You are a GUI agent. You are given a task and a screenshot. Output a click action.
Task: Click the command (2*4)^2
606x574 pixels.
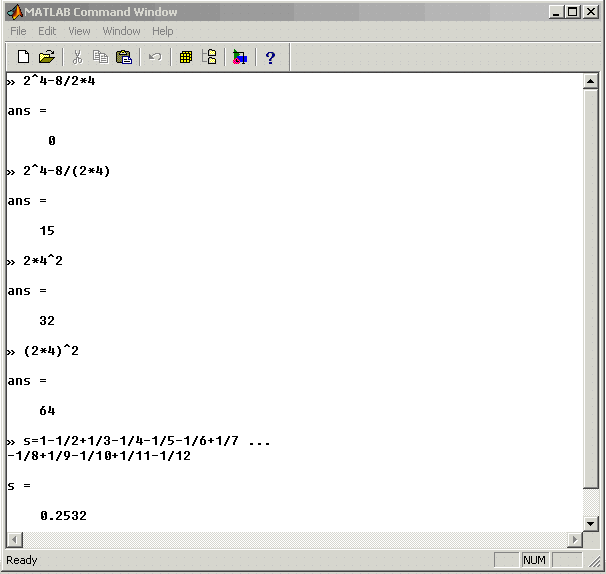(51, 351)
